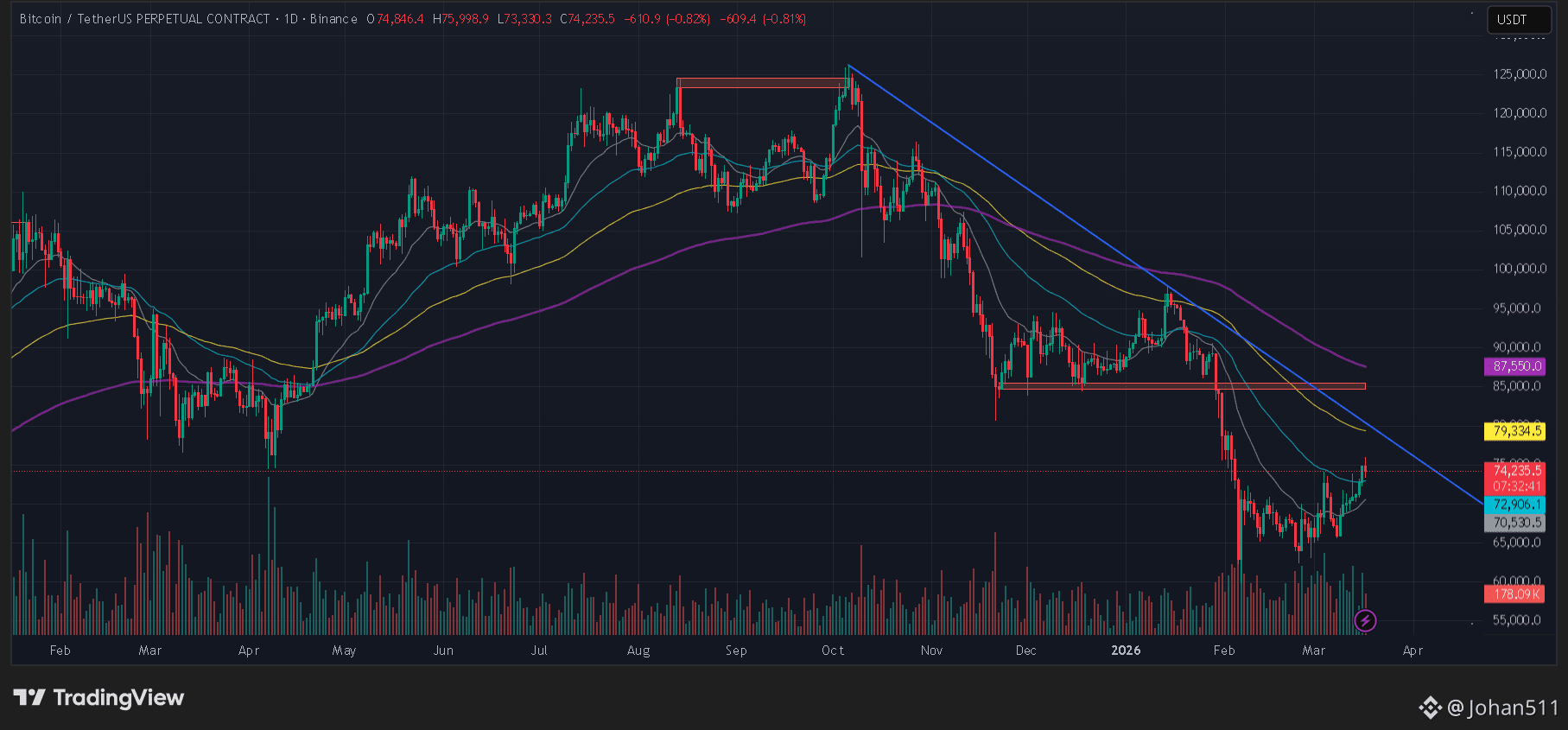Viewport: 1568px width, 730px height.
Task: Click the 110,000.0 price axis level
Action: pos(1520,191)
